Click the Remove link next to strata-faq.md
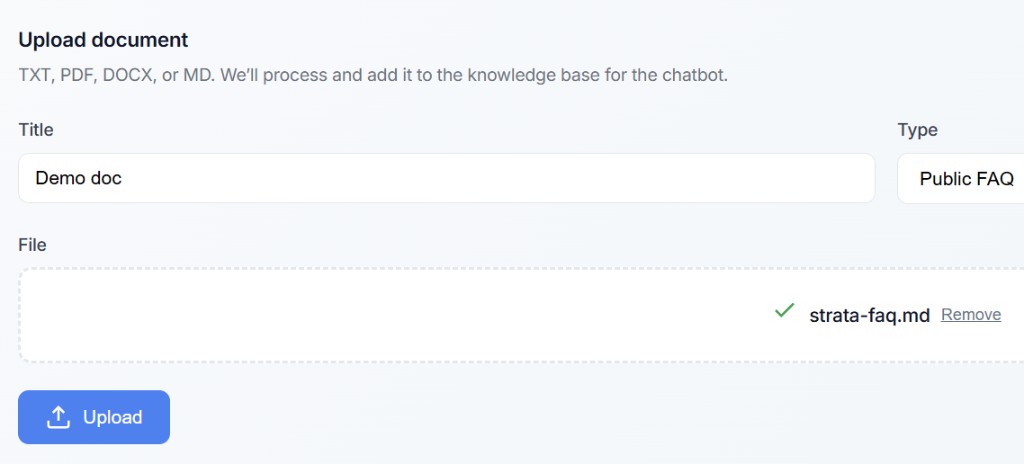 970,315
